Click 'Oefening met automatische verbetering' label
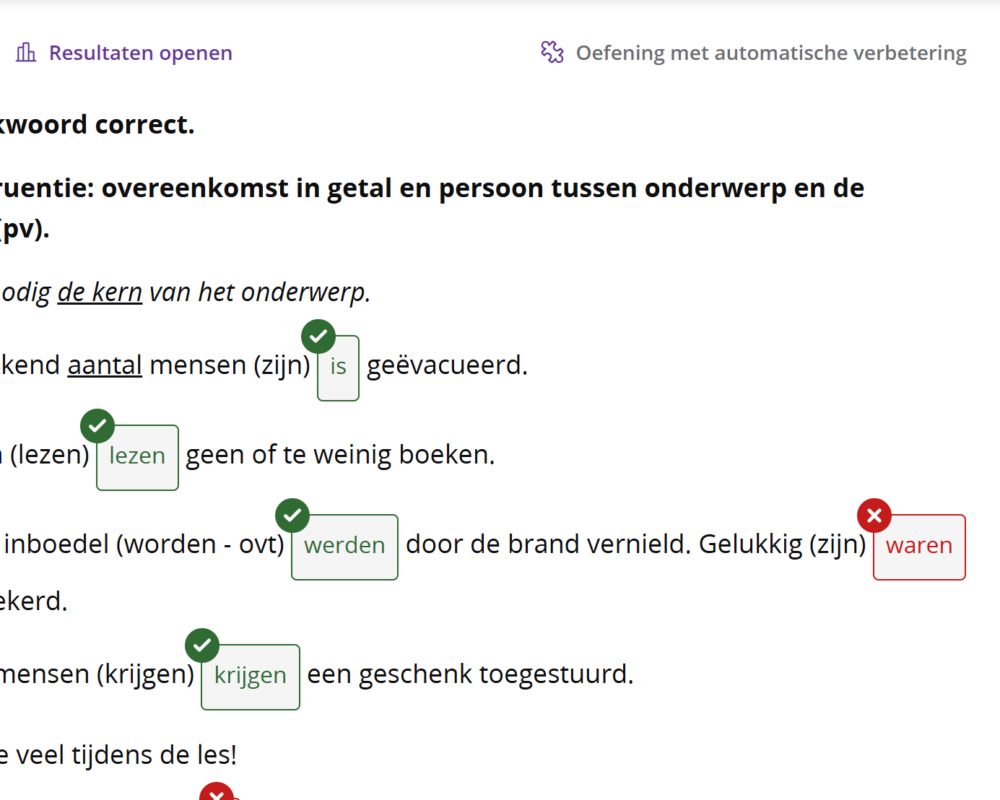1000x800 pixels. 771,53
